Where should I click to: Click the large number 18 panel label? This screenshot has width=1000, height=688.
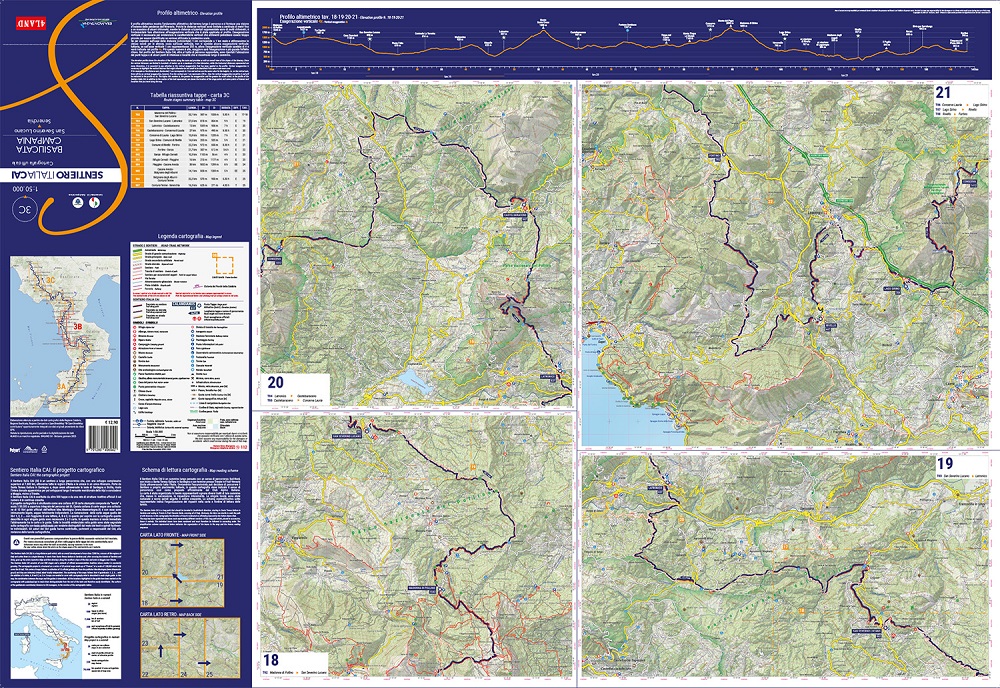click(x=272, y=660)
